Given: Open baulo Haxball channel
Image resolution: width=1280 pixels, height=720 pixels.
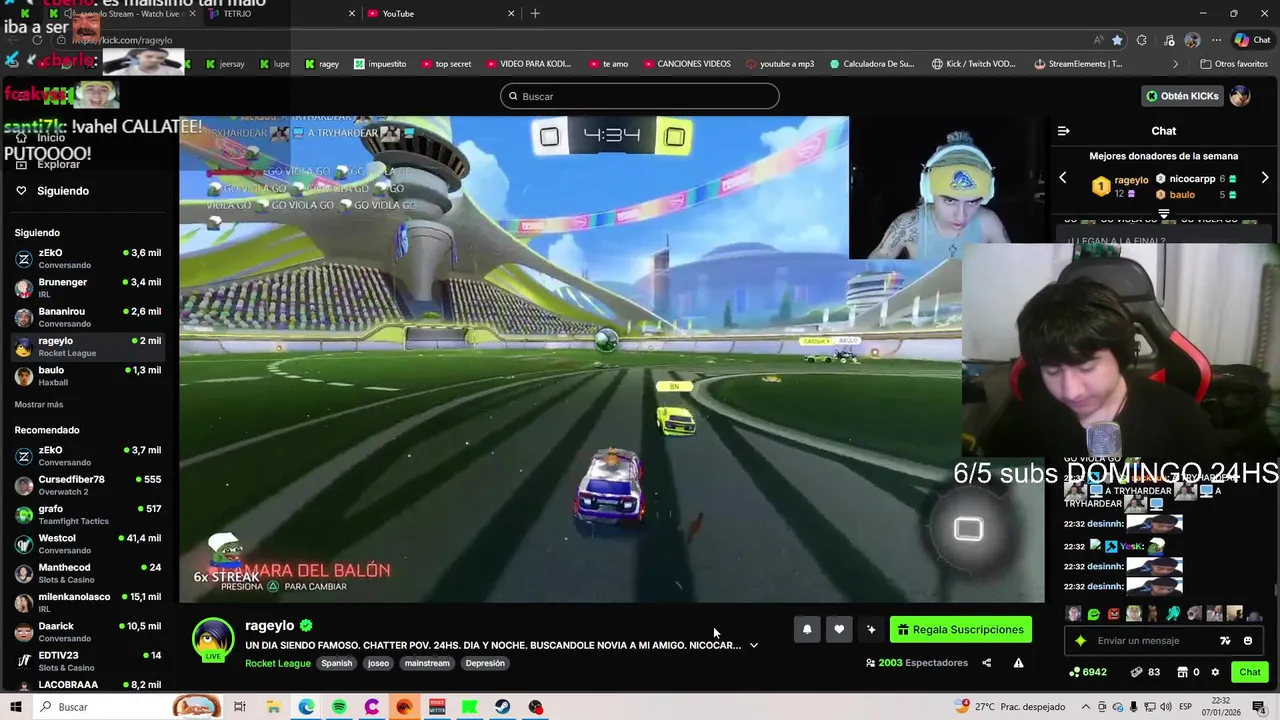Looking at the screenshot, I should (x=89, y=376).
